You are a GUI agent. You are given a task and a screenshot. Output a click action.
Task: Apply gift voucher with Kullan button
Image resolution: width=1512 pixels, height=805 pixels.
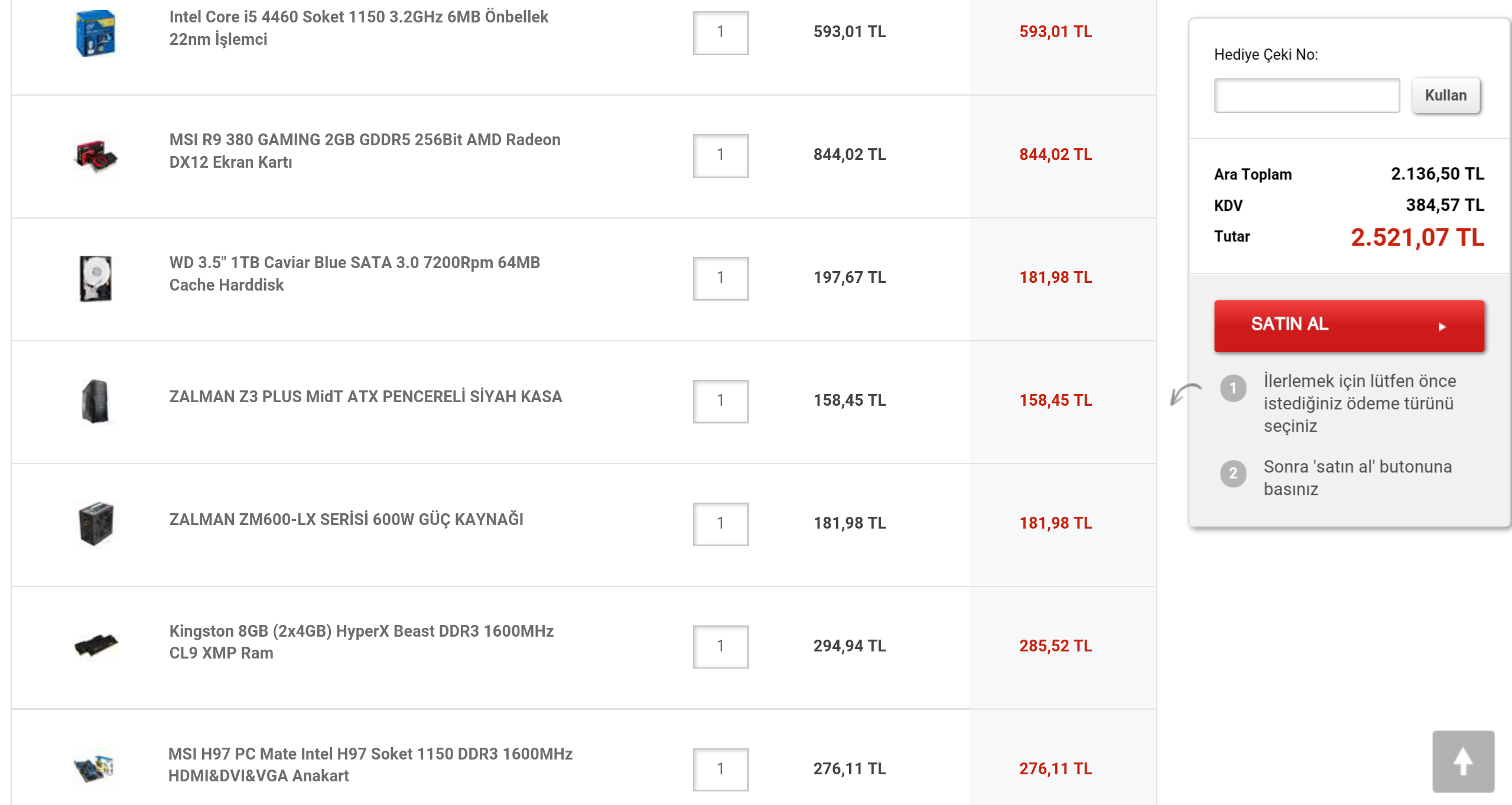1446,95
